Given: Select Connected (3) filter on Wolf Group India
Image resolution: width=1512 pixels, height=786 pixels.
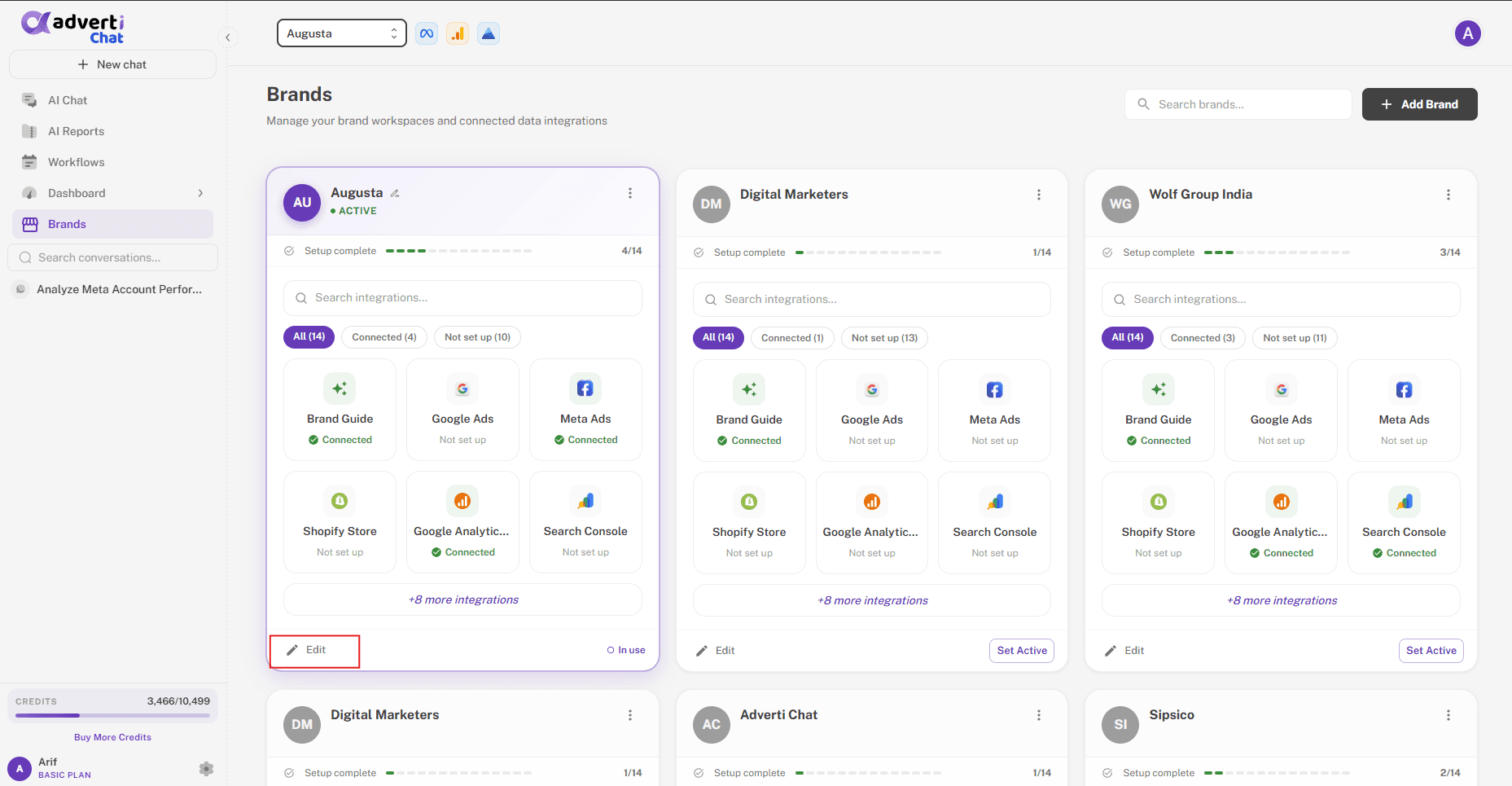Looking at the screenshot, I should (1203, 338).
